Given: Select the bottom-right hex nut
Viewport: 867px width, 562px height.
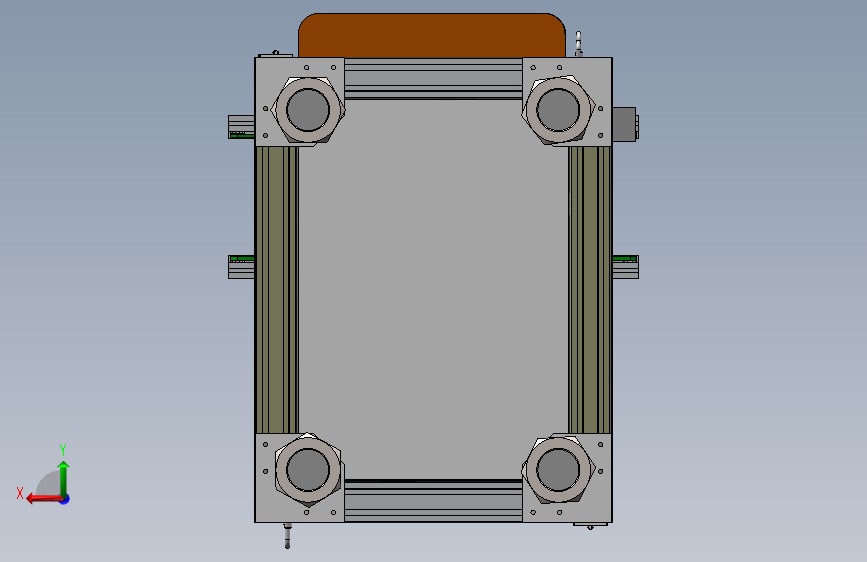Looking at the screenshot, I should tap(558, 470).
